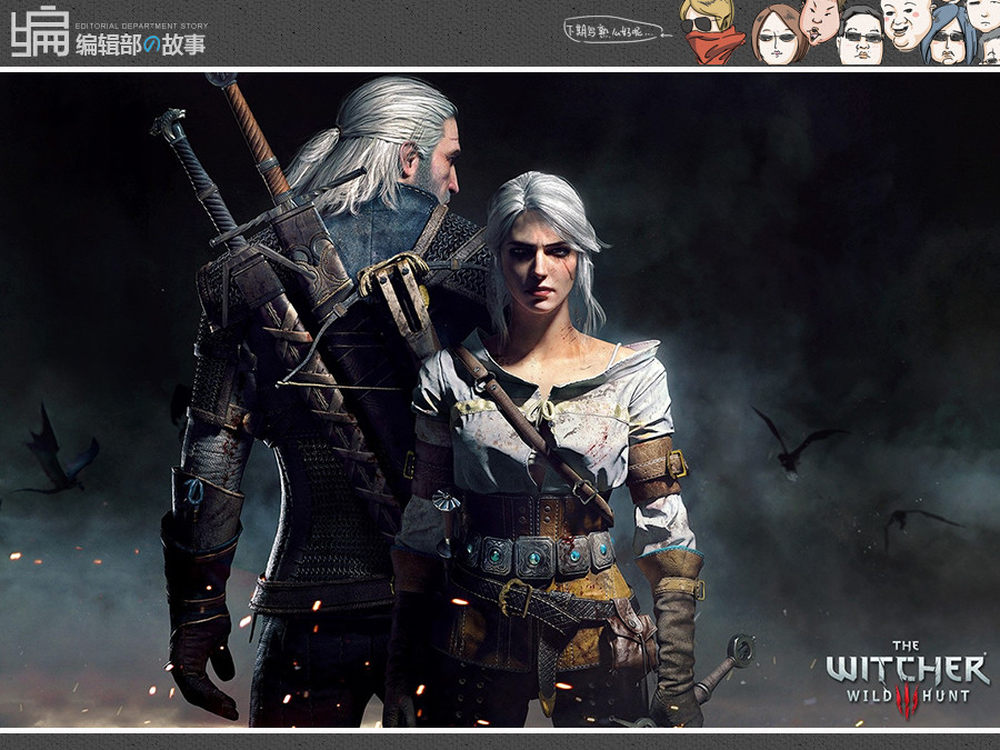Select the blue-haired cartoon avatar

[x=949, y=34]
